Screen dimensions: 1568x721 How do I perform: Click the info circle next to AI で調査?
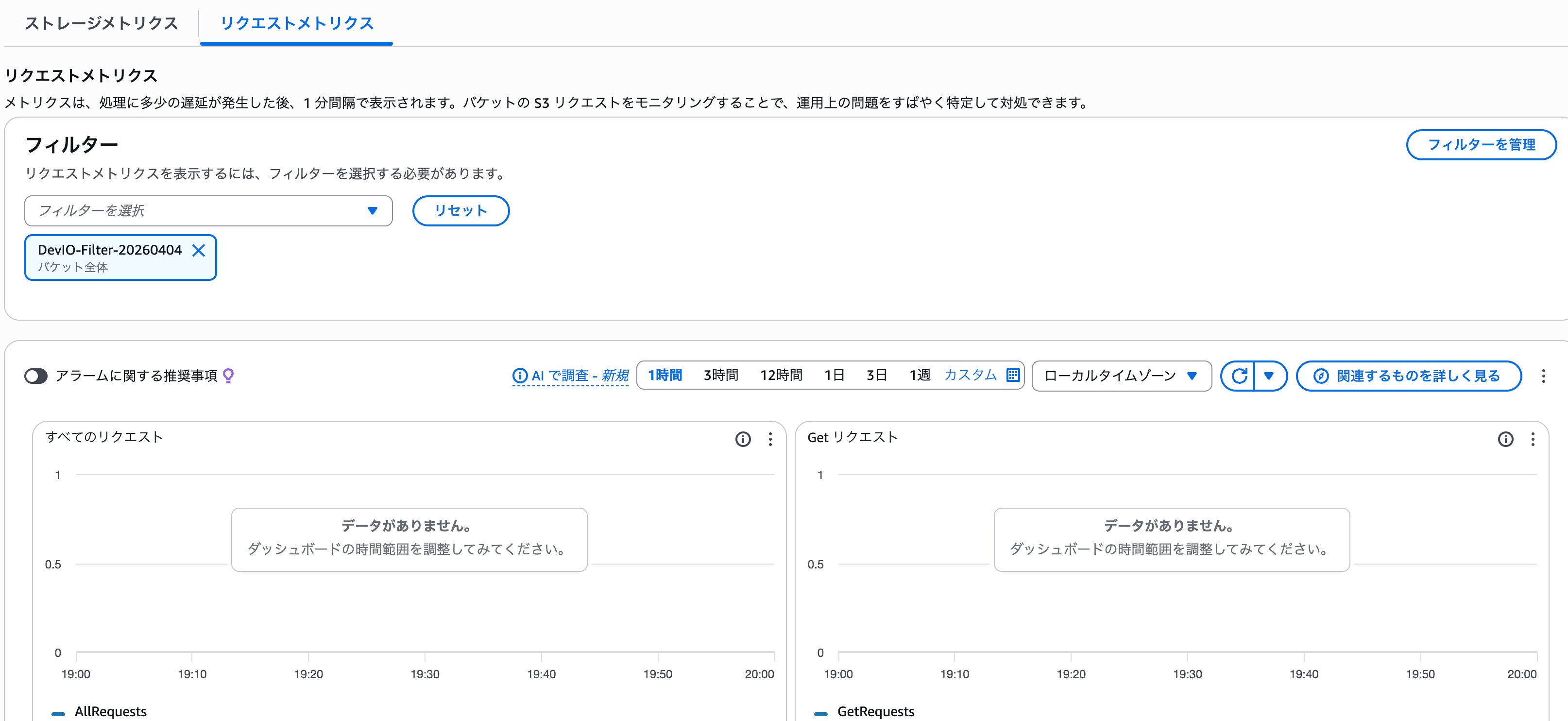[520, 376]
